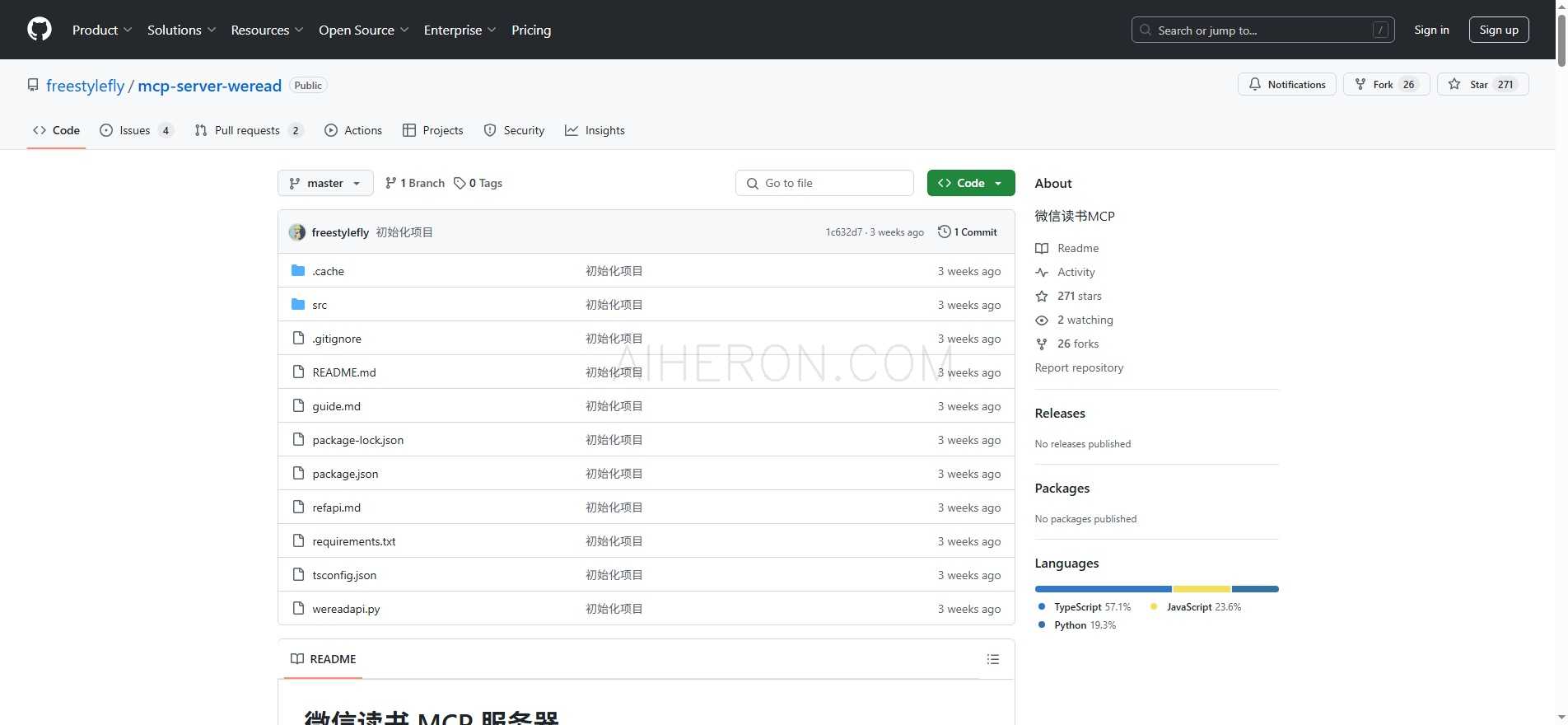View 1 Branch link
The width and height of the screenshot is (1568, 725).
(415, 183)
